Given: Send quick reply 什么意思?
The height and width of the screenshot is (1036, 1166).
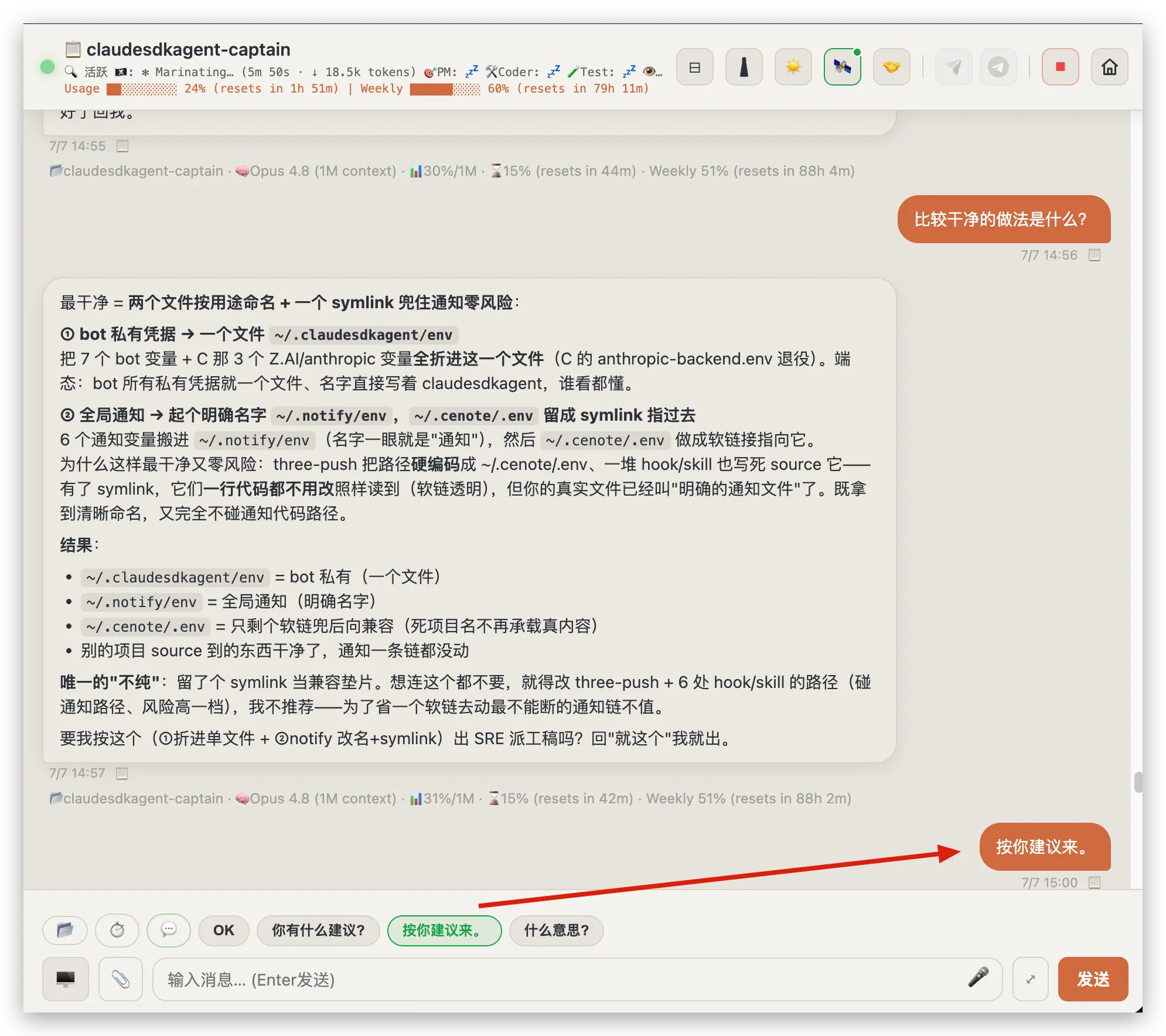Looking at the screenshot, I should (x=556, y=930).
